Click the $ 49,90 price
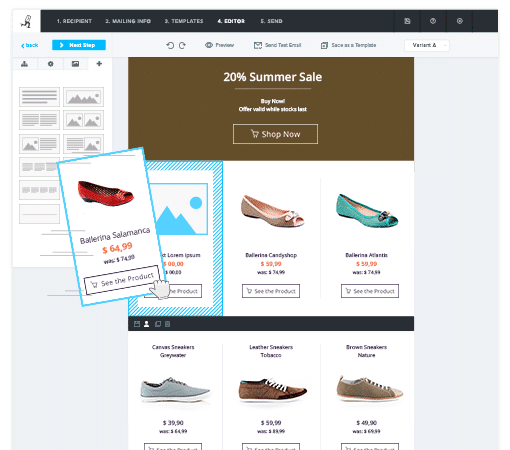510x450 pixels. click(x=366, y=423)
